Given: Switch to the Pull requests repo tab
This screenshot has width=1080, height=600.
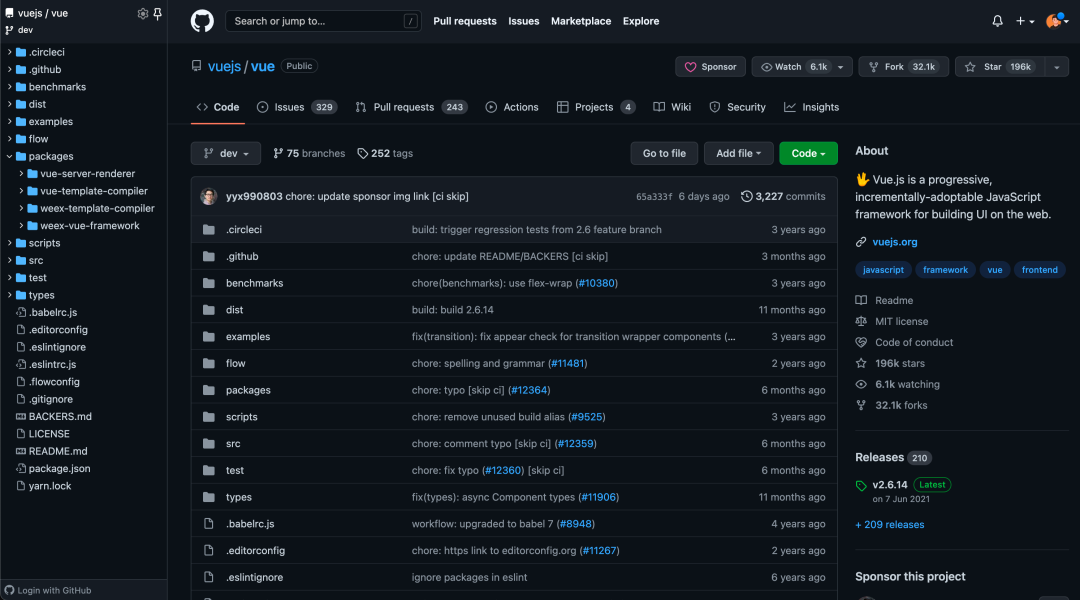Looking at the screenshot, I should (x=411, y=107).
